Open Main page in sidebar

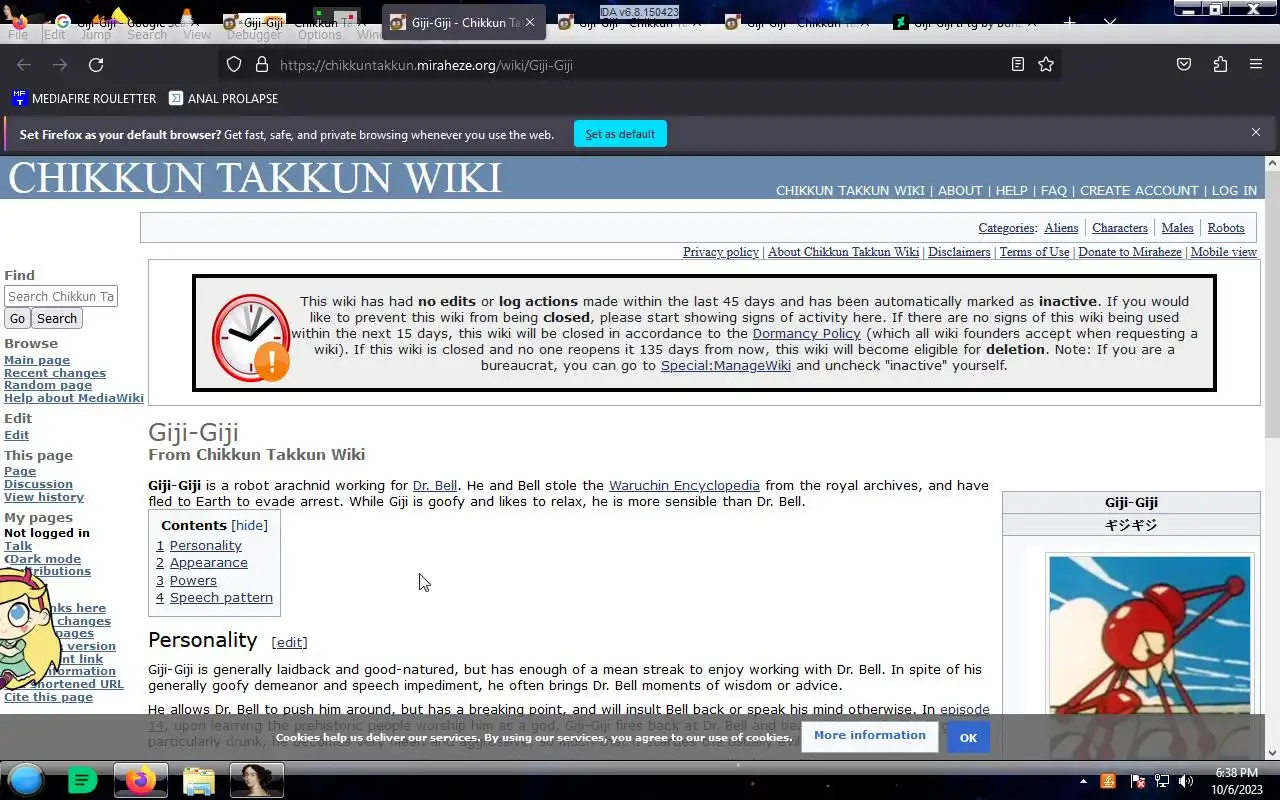coord(37,360)
